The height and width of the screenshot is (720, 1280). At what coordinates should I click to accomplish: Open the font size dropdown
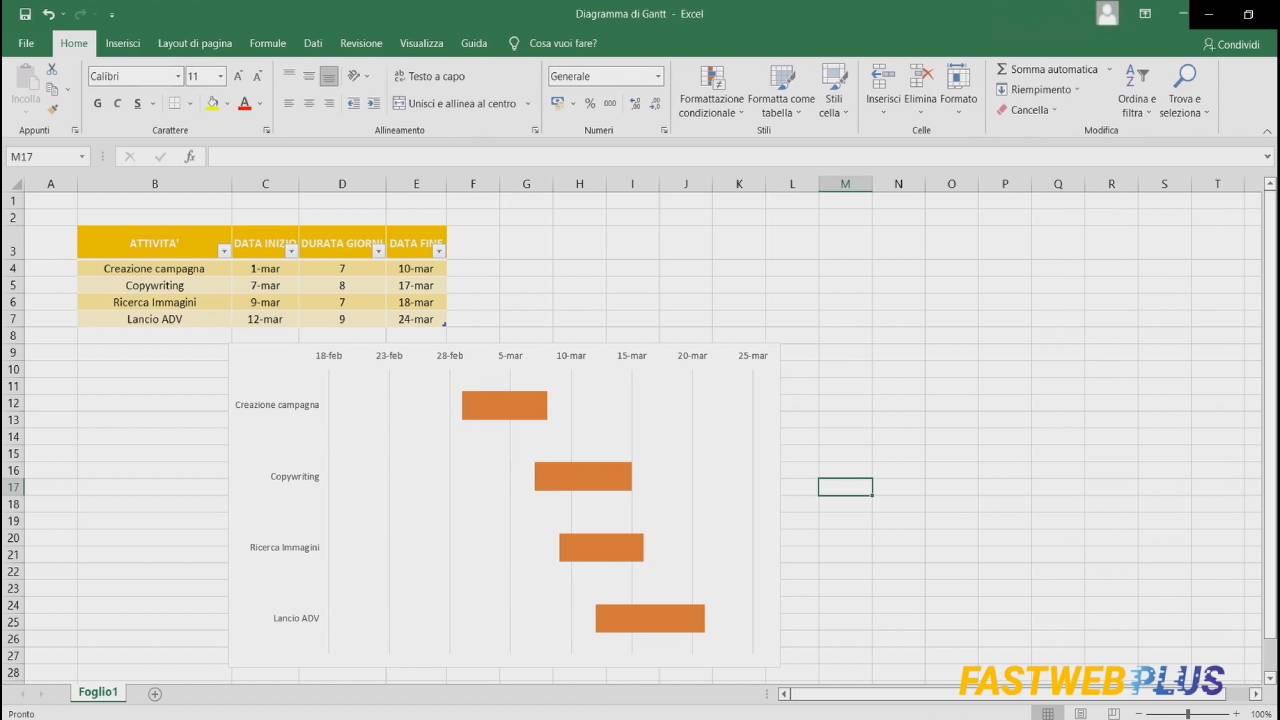click(219, 76)
